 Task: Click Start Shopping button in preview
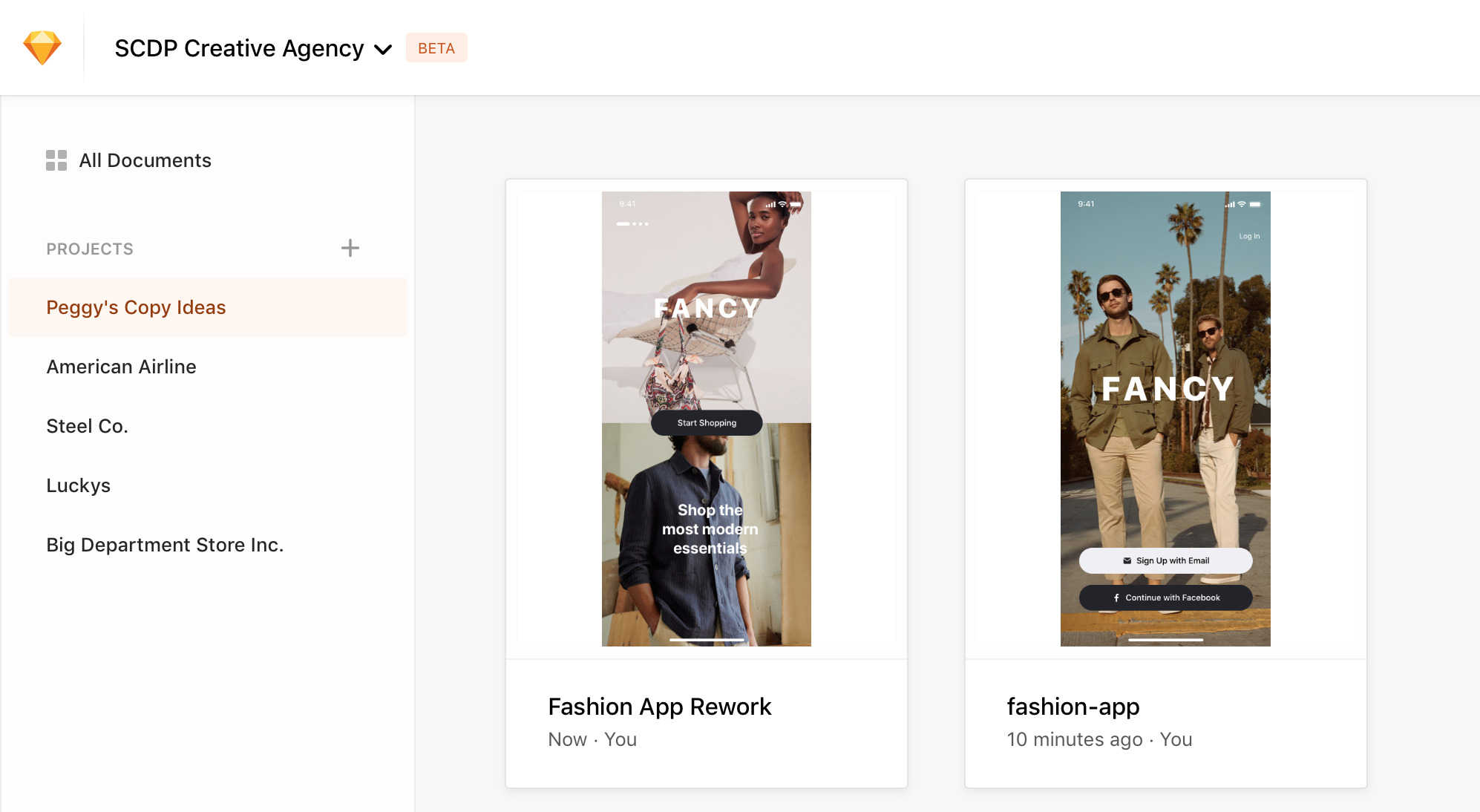point(707,423)
